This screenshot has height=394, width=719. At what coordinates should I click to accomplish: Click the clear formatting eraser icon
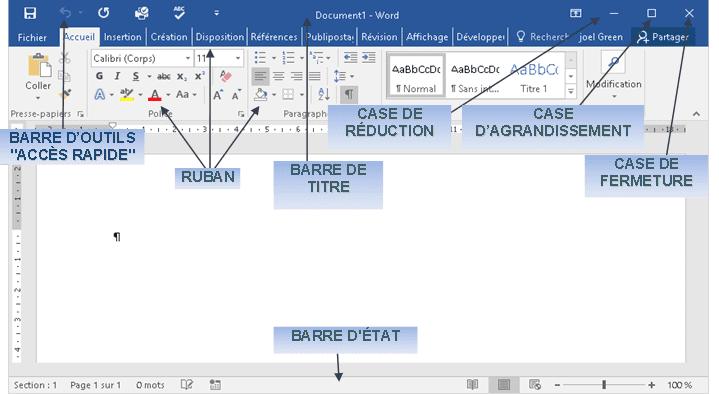(225, 76)
